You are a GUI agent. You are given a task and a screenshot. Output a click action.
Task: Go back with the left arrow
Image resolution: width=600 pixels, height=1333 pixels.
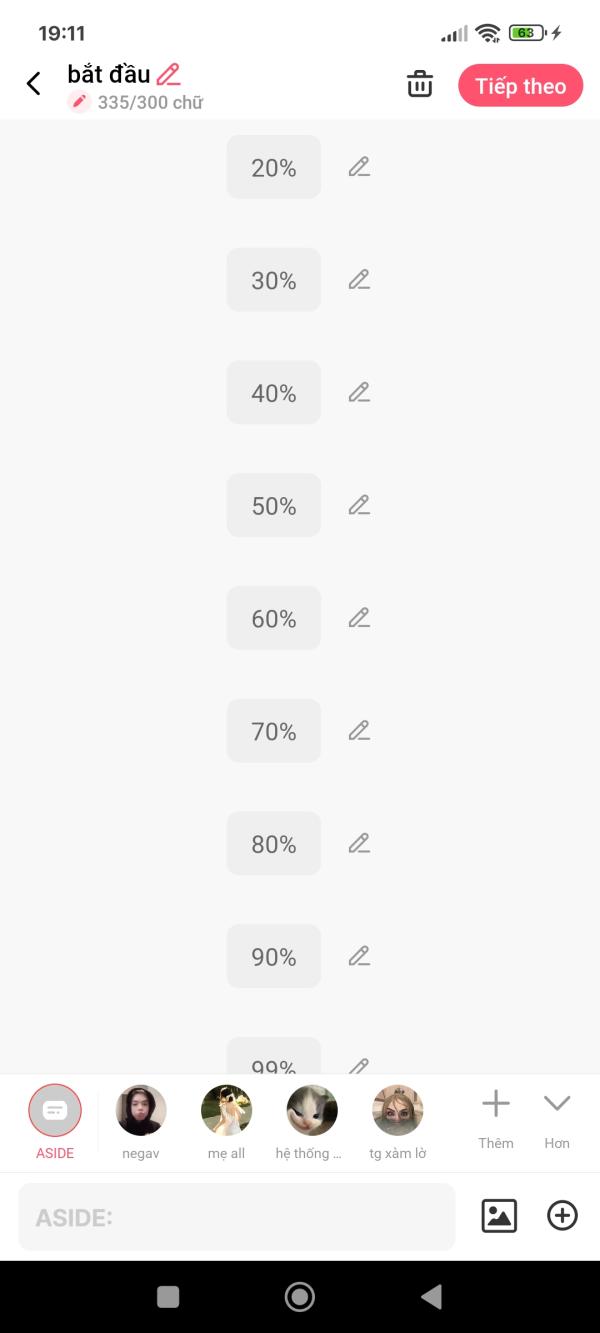pos(34,84)
